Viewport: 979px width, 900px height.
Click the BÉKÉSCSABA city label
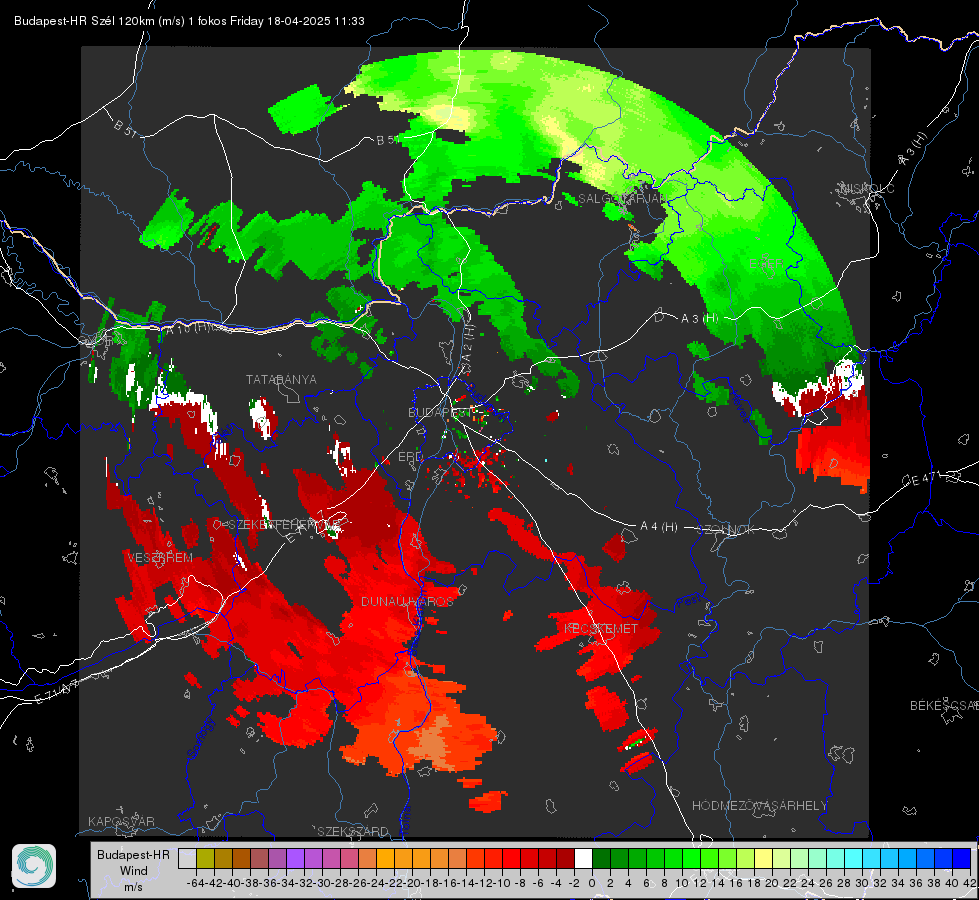[944, 706]
